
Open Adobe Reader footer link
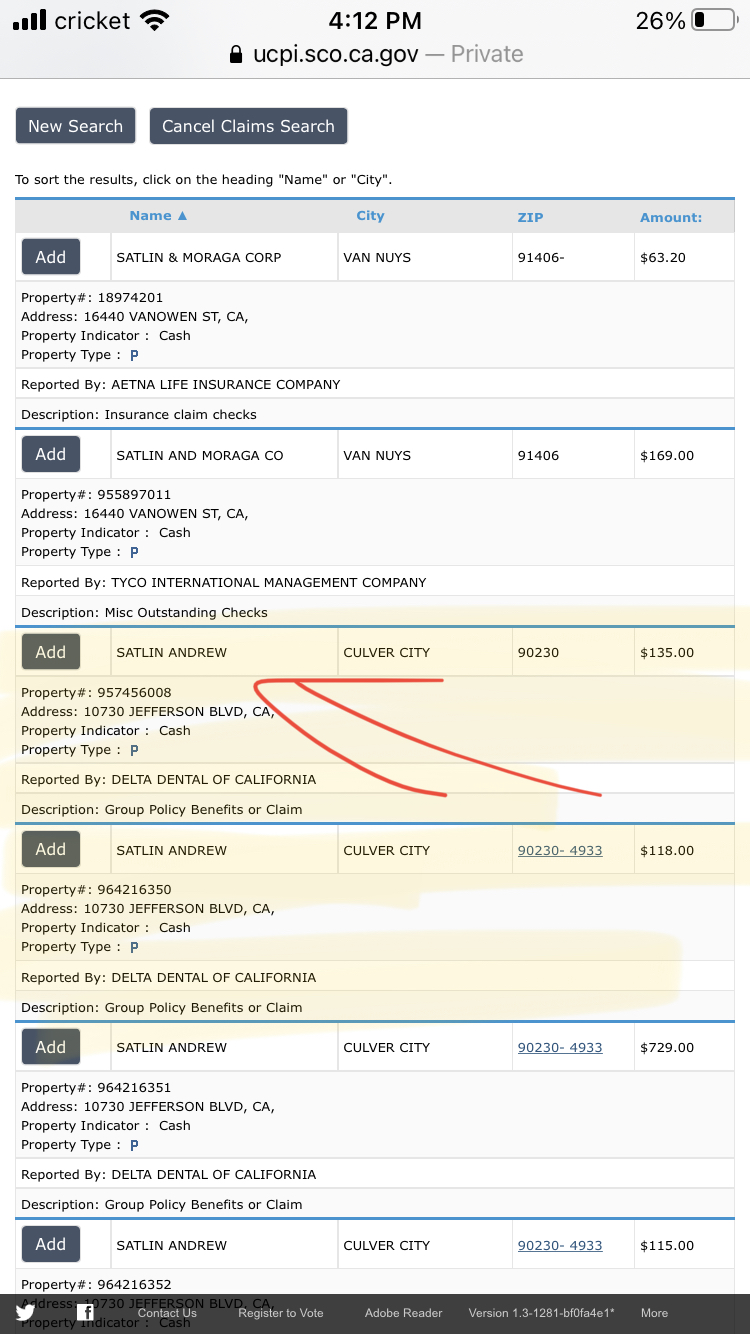[x=403, y=1313]
